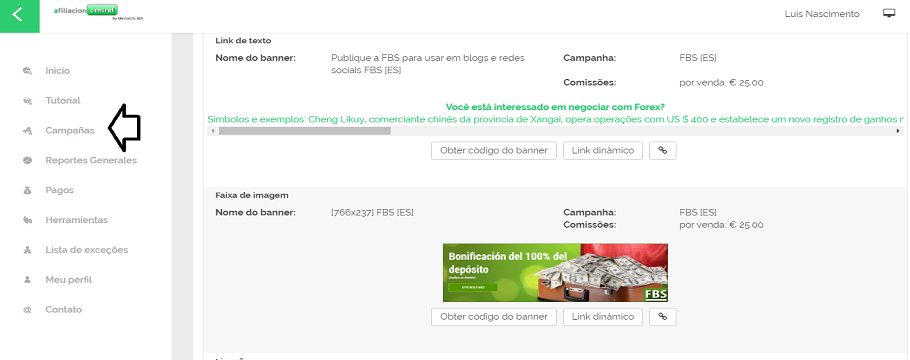Screen dimensions: 910x360
Task: Click the Pagos money bag icon
Action: [27, 190]
